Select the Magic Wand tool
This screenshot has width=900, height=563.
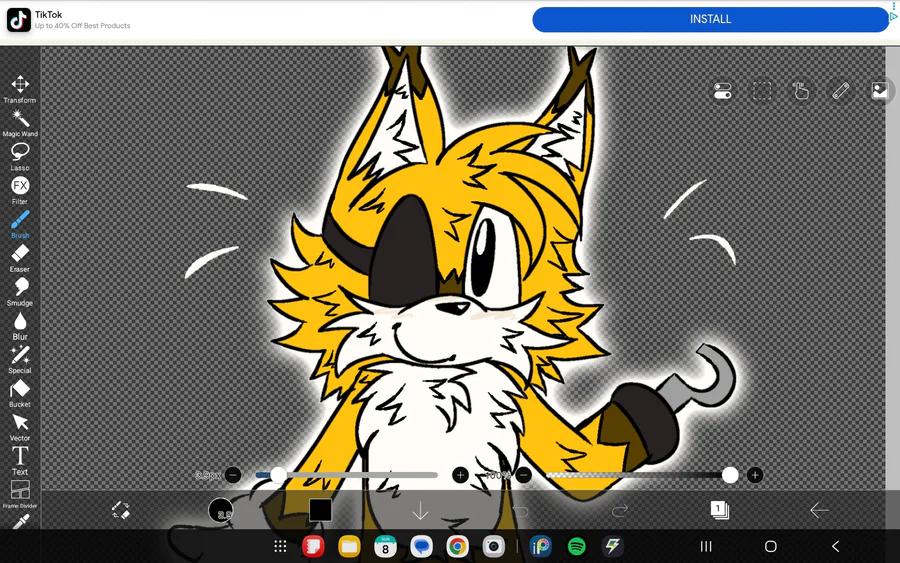click(20, 123)
